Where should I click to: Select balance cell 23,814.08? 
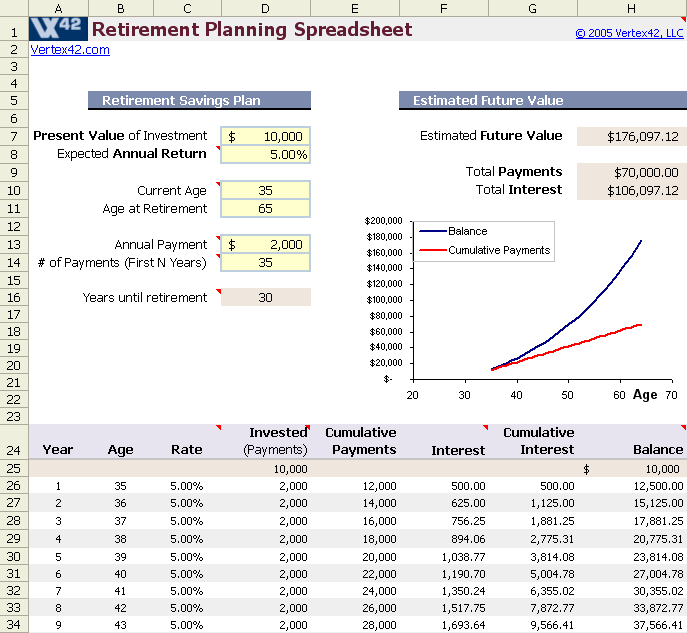coord(632,557)
